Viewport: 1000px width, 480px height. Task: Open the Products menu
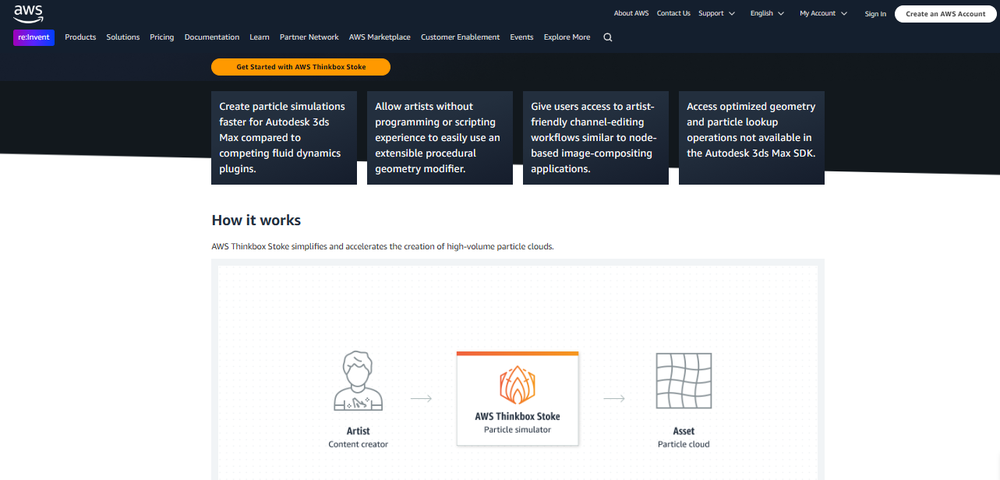pyautogui.click(x=80, y=38)
